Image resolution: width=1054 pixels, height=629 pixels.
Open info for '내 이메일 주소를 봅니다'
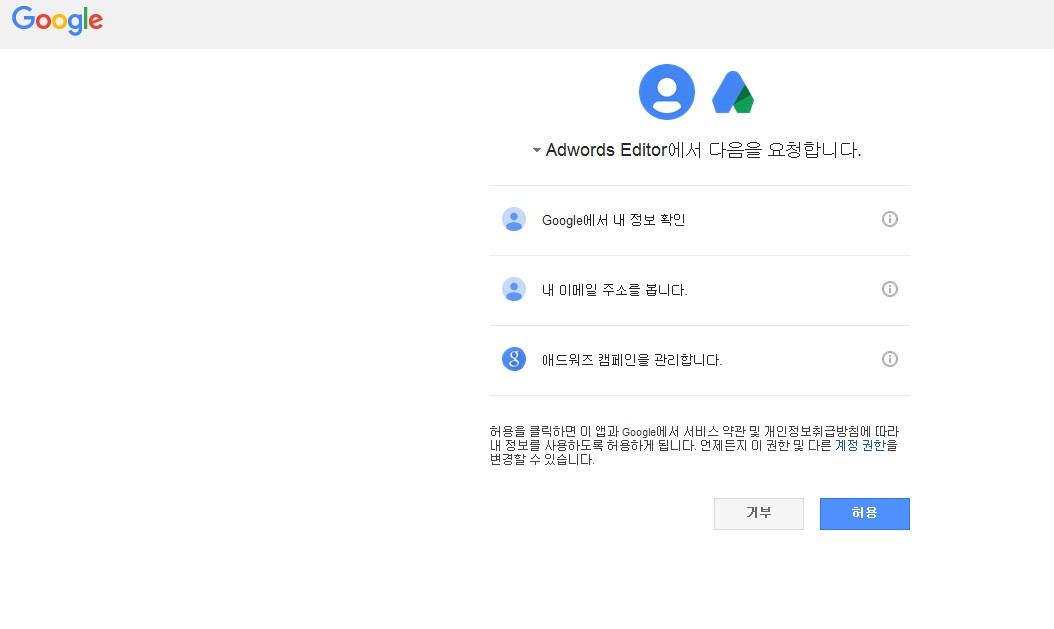(x=889, y=289)
